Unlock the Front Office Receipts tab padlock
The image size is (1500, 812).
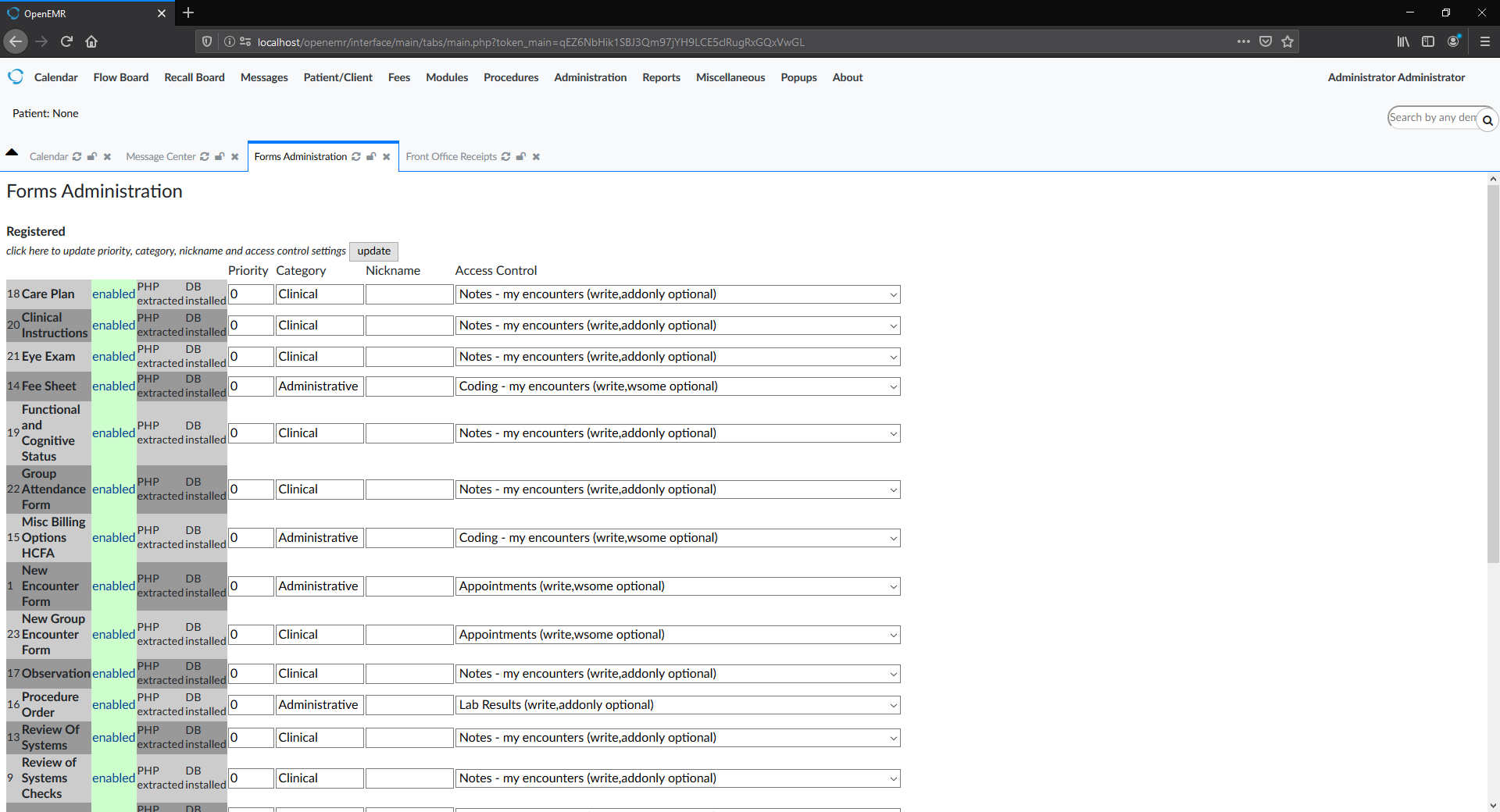(521, 156)
